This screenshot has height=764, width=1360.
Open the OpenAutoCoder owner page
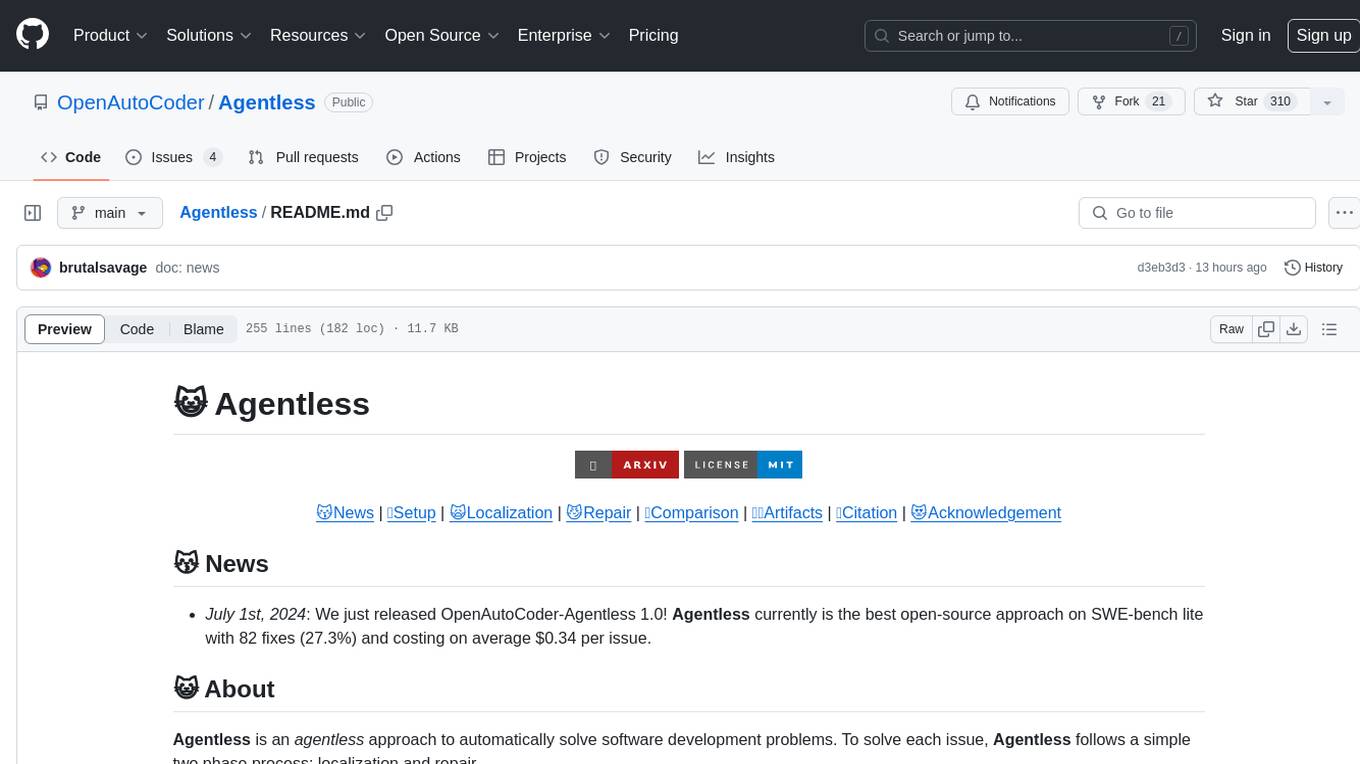(131, 102)
